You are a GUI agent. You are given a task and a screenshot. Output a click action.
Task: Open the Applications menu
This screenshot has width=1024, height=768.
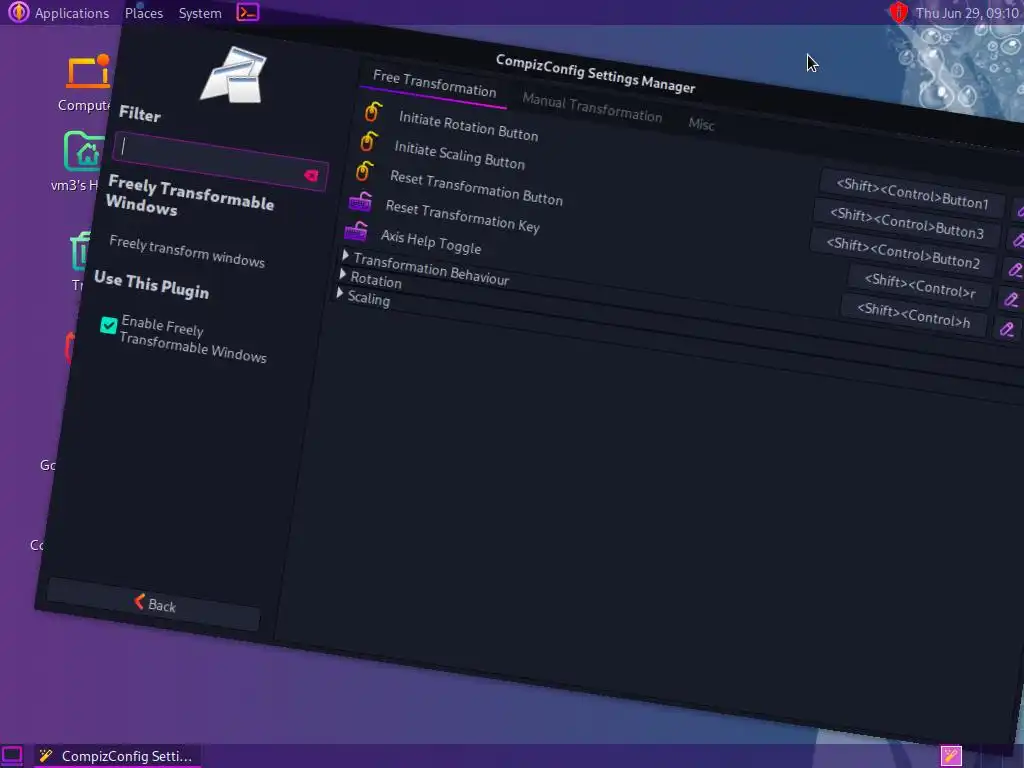tap(59, 12)
